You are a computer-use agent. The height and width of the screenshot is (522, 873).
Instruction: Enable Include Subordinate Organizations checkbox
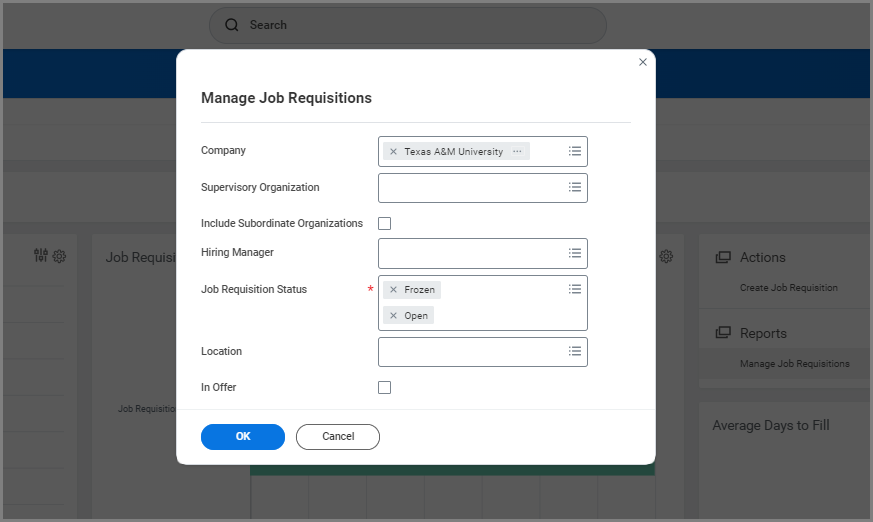pos(384,224)
